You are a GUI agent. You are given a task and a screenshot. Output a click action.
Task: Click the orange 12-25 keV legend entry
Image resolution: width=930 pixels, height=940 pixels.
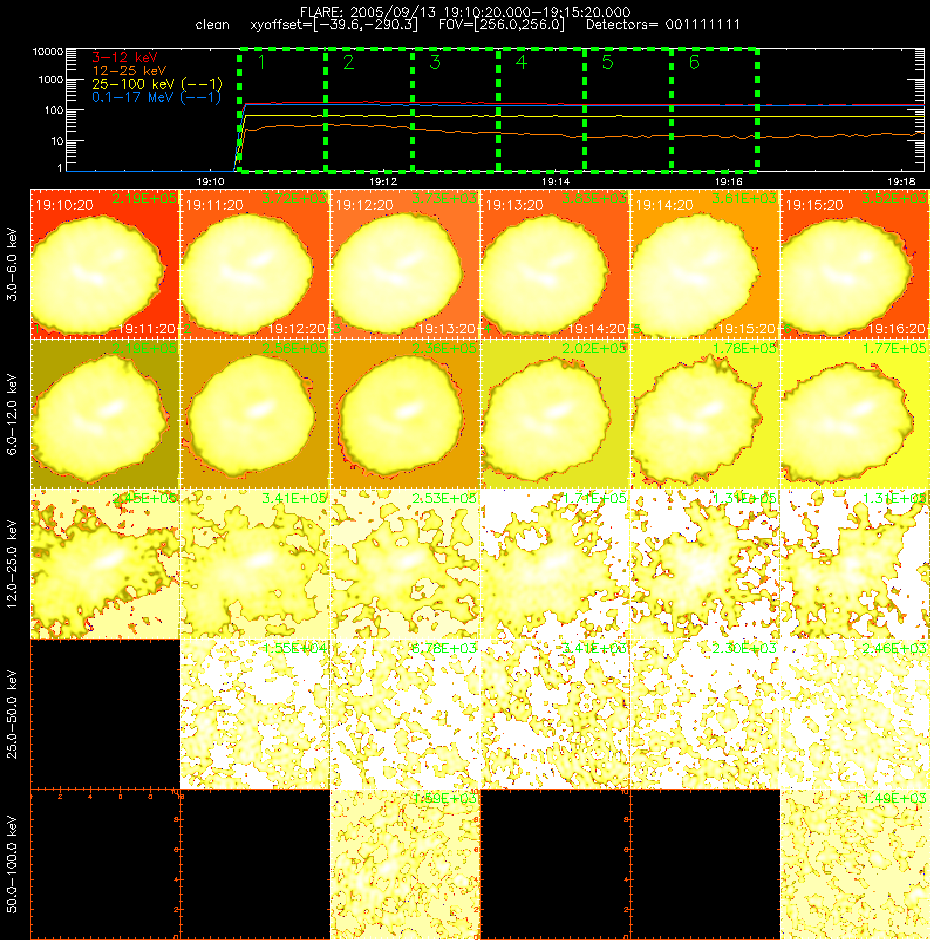(x=129, y=71)
